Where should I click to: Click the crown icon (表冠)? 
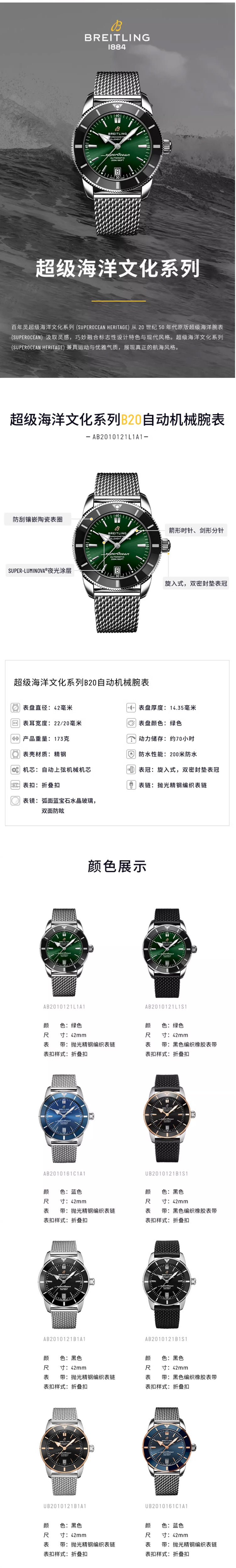tap(131, 770)
